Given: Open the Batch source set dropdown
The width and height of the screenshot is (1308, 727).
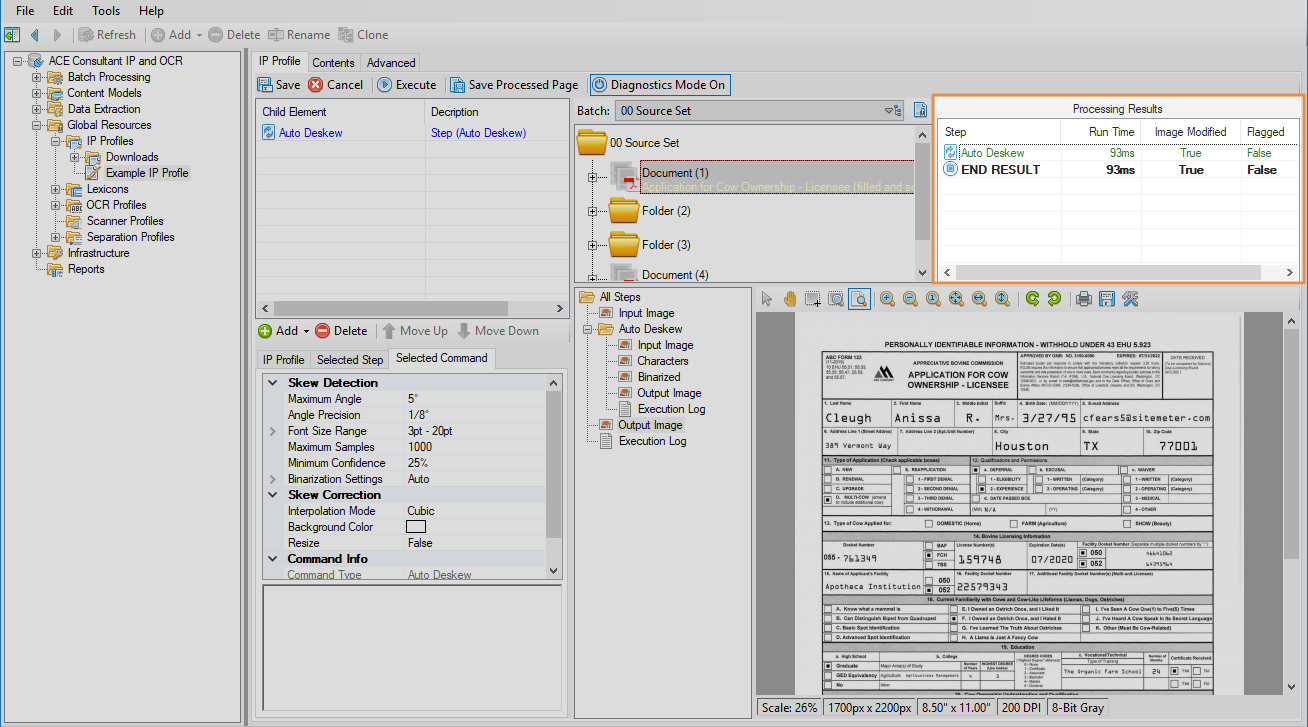Looking at the screenshot, I should tap(889, 111).
